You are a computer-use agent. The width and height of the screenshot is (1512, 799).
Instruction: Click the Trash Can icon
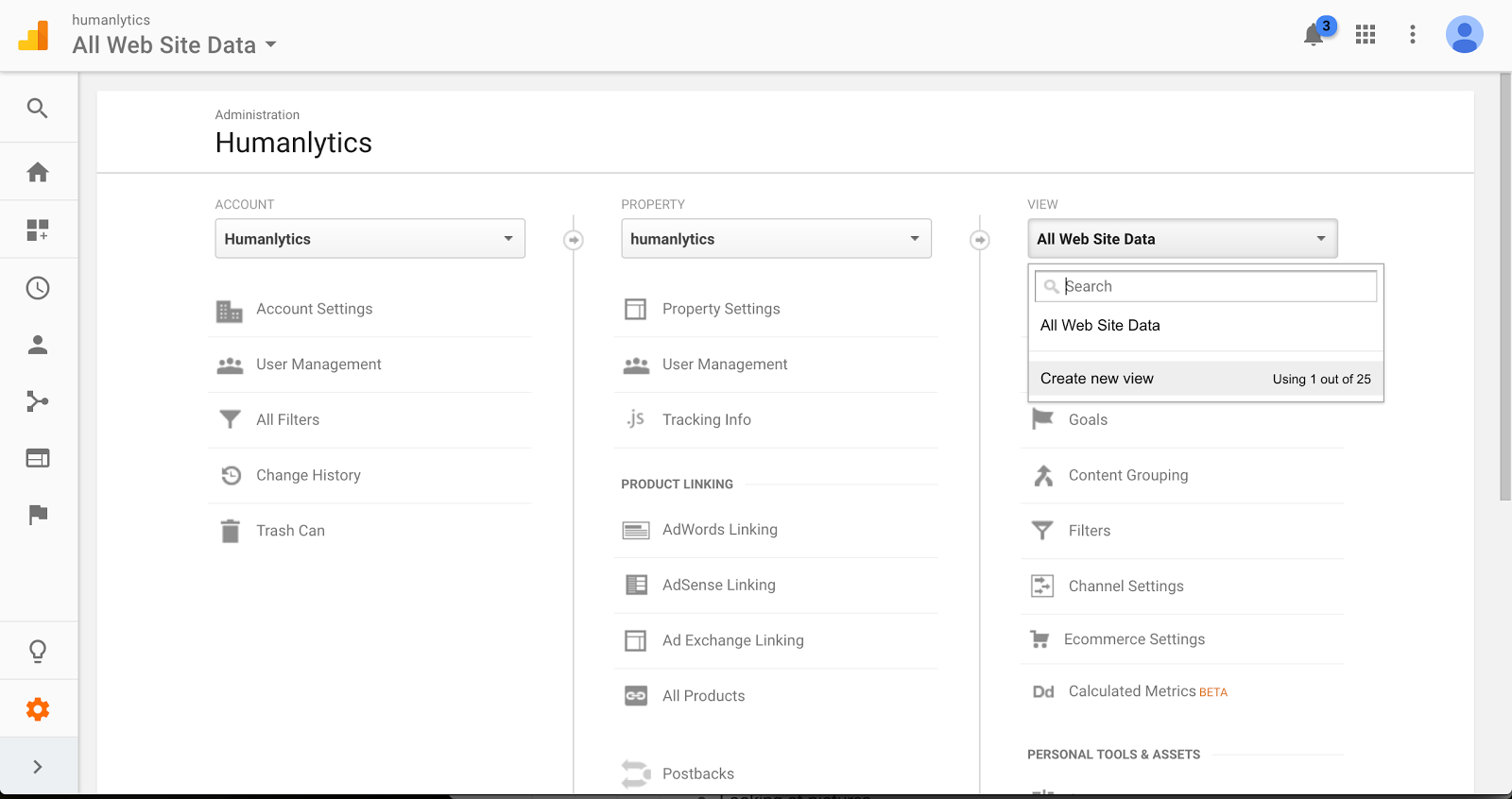tap(230, 531)
